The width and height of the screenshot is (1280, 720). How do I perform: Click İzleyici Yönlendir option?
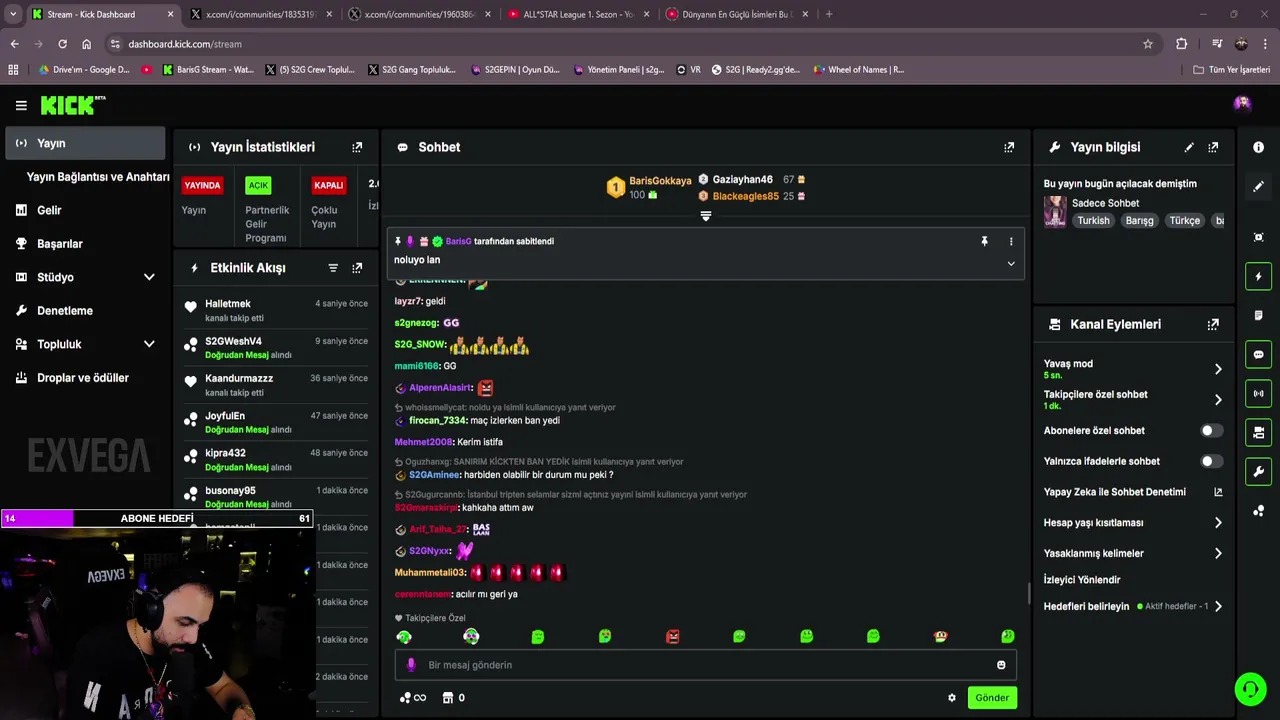coord(1082,580)
